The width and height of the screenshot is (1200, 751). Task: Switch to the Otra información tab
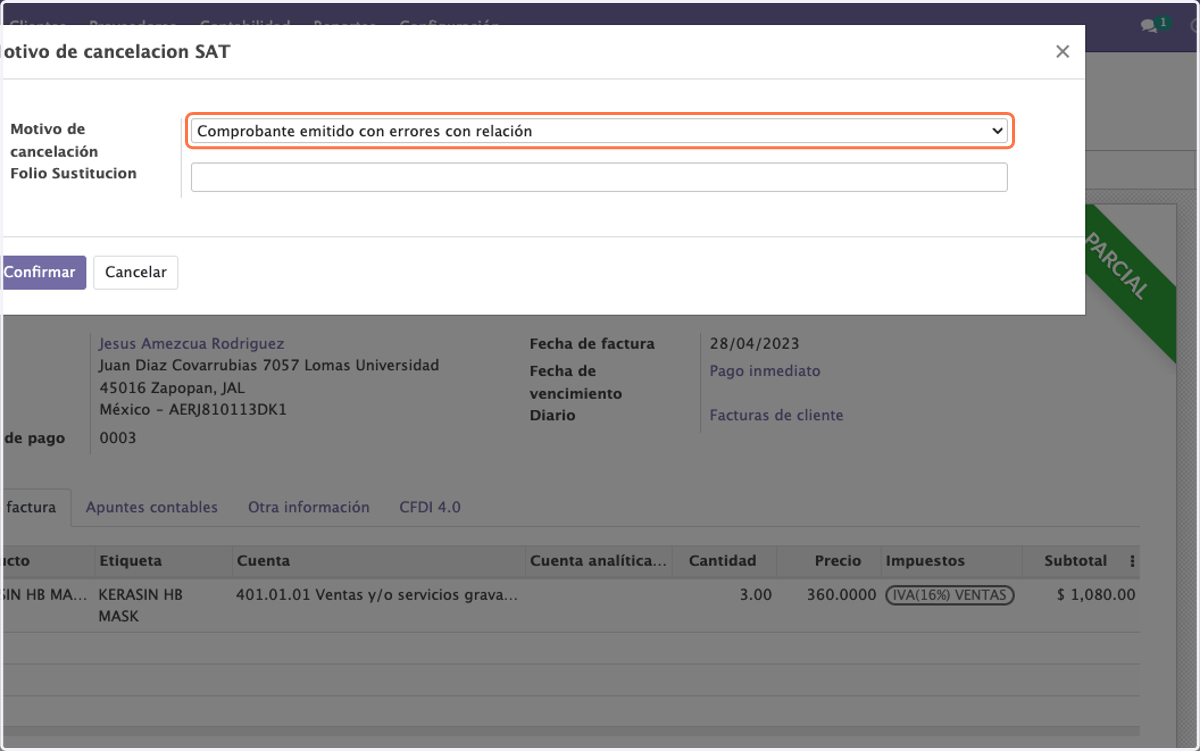pos(309,507)
